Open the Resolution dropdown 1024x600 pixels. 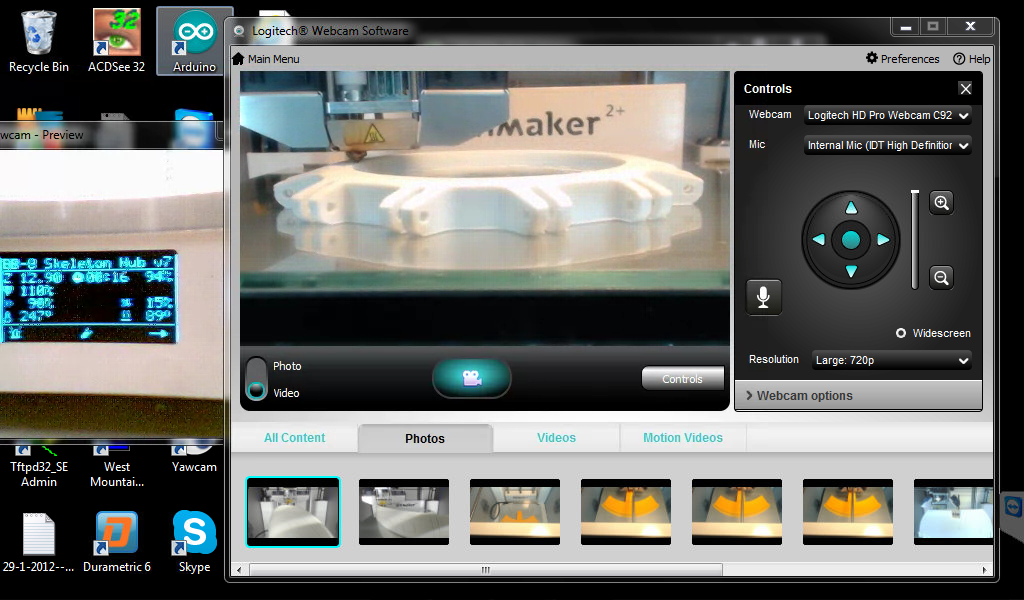(891, 360)
